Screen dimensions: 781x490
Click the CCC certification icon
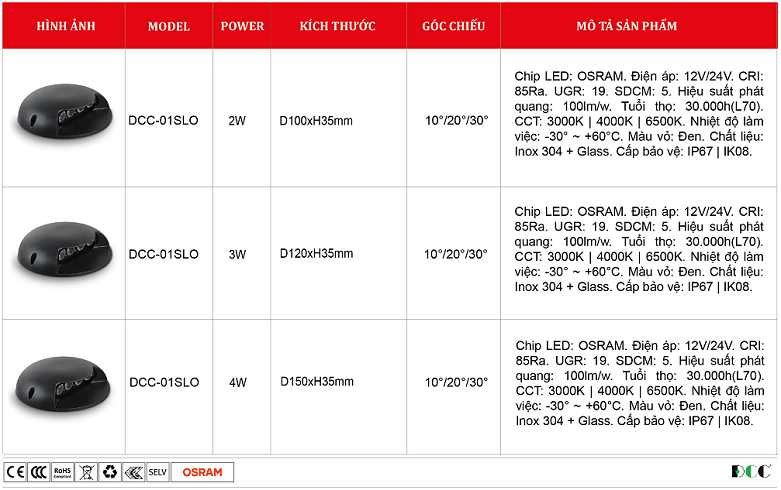click(x=38, y=472)
